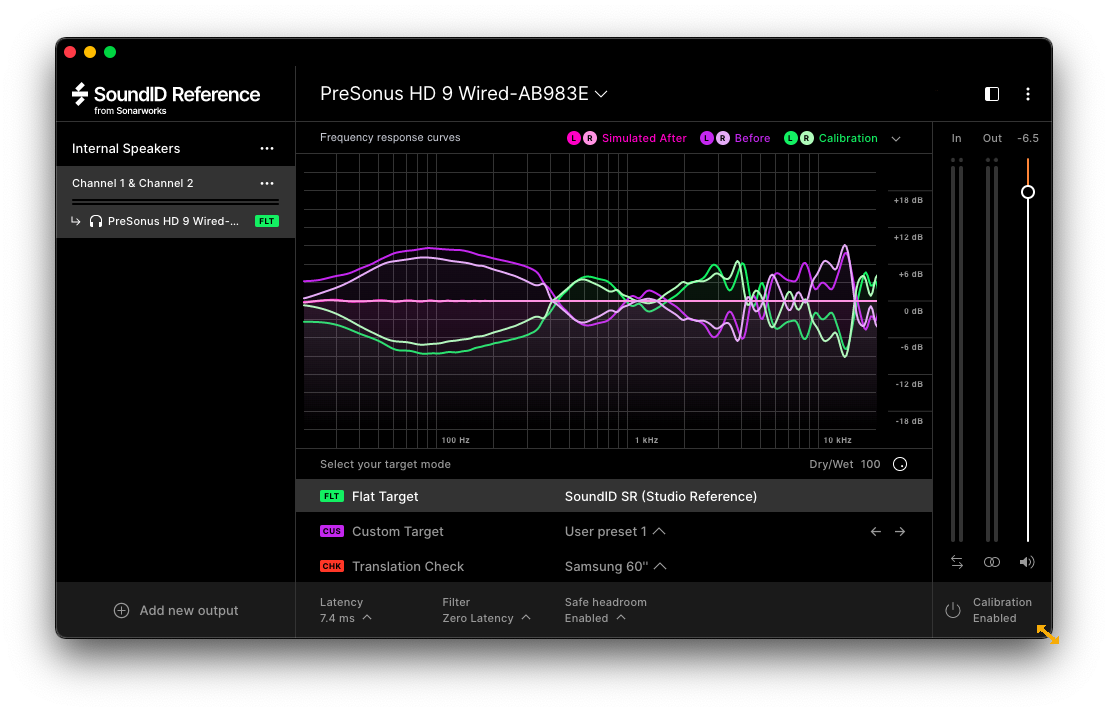Click the In level meter
Screen dimensions: 1108x712
coord(957,350)
